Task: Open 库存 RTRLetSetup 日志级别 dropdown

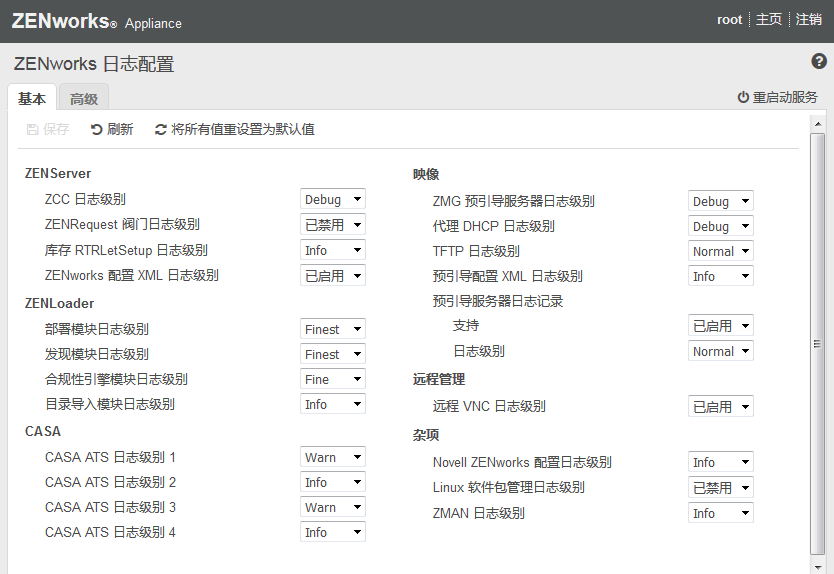Action: click(x=332, y=250)
